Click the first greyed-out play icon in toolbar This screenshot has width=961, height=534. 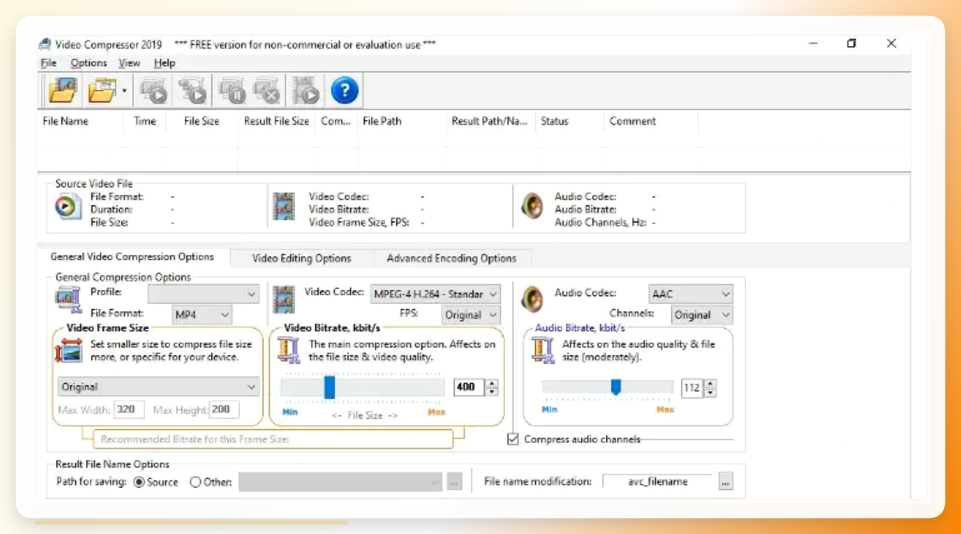coord(153,91)
